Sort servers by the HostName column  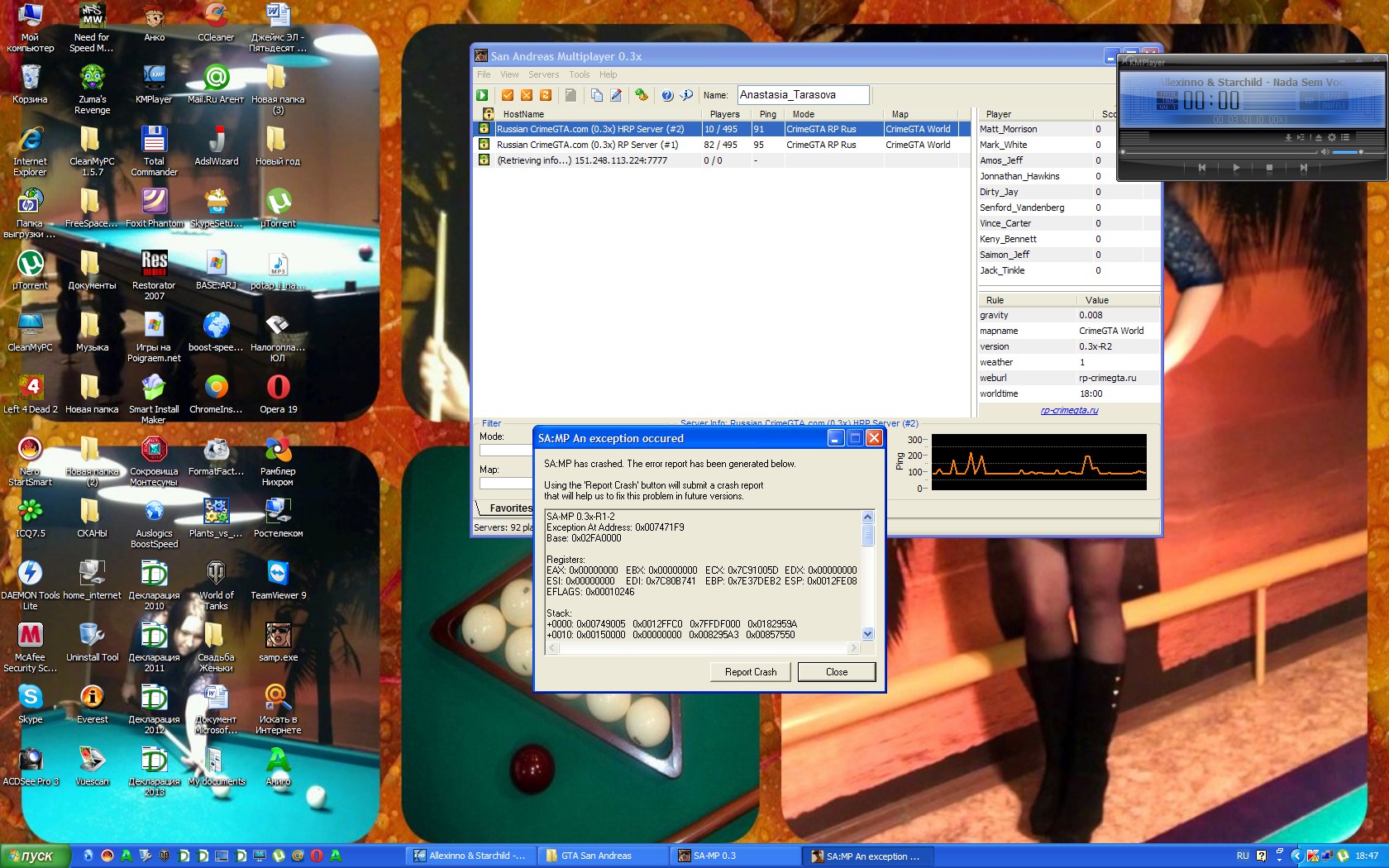[599, 114]
